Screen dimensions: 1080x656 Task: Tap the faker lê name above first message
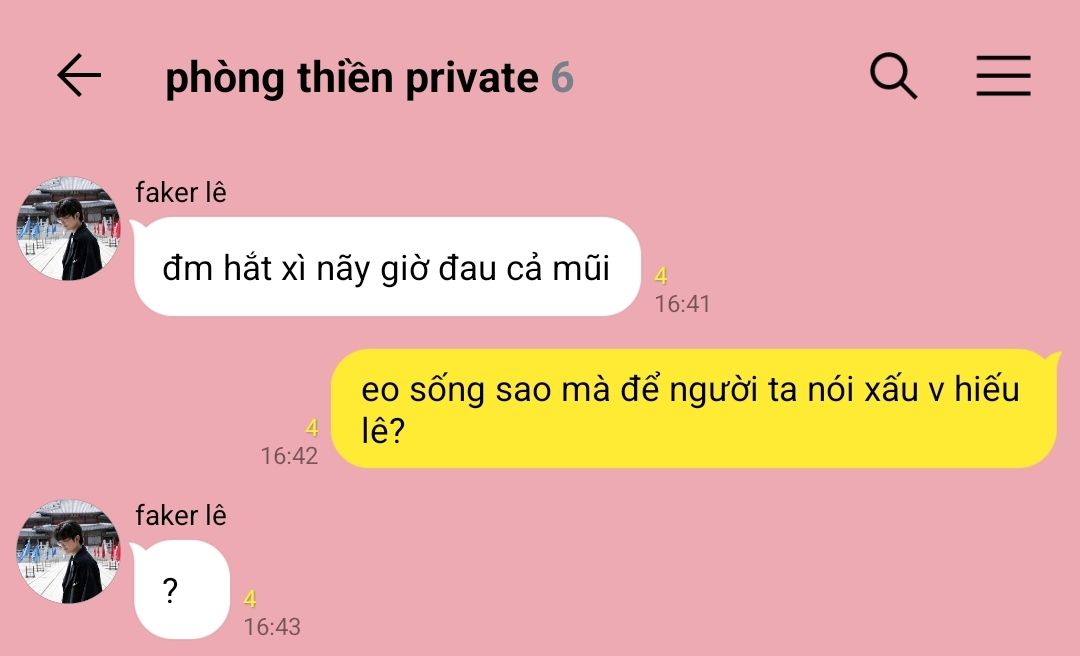[x=180, y=192]
